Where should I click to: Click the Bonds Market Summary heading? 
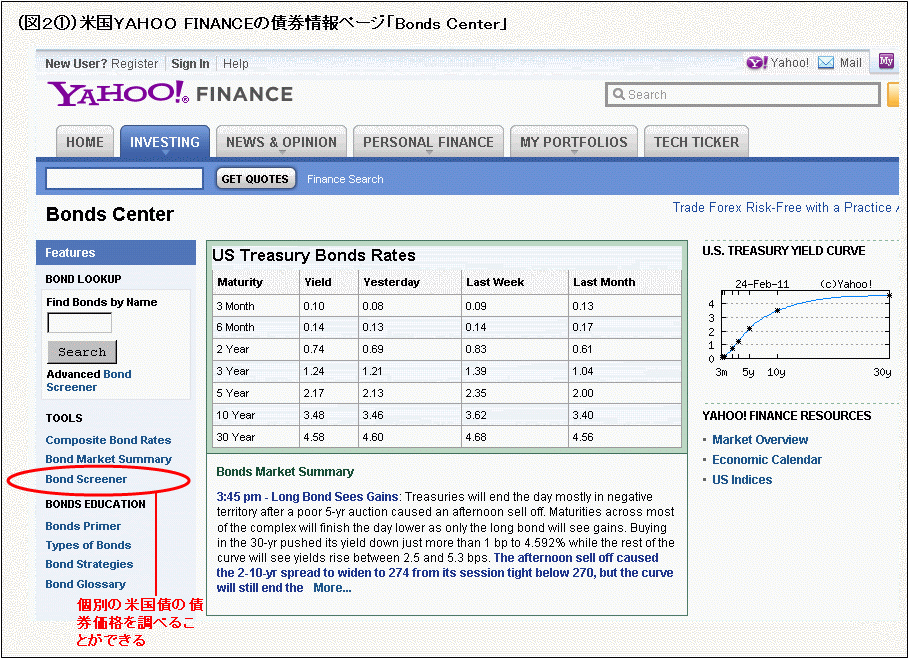click(285, 472)
